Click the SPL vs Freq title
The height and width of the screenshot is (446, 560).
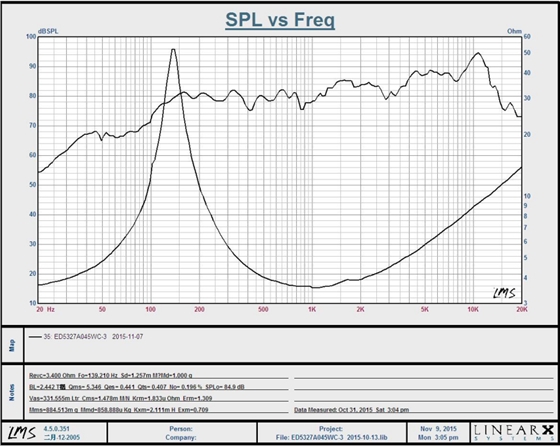pyautogui.click(x=280, y=20)
